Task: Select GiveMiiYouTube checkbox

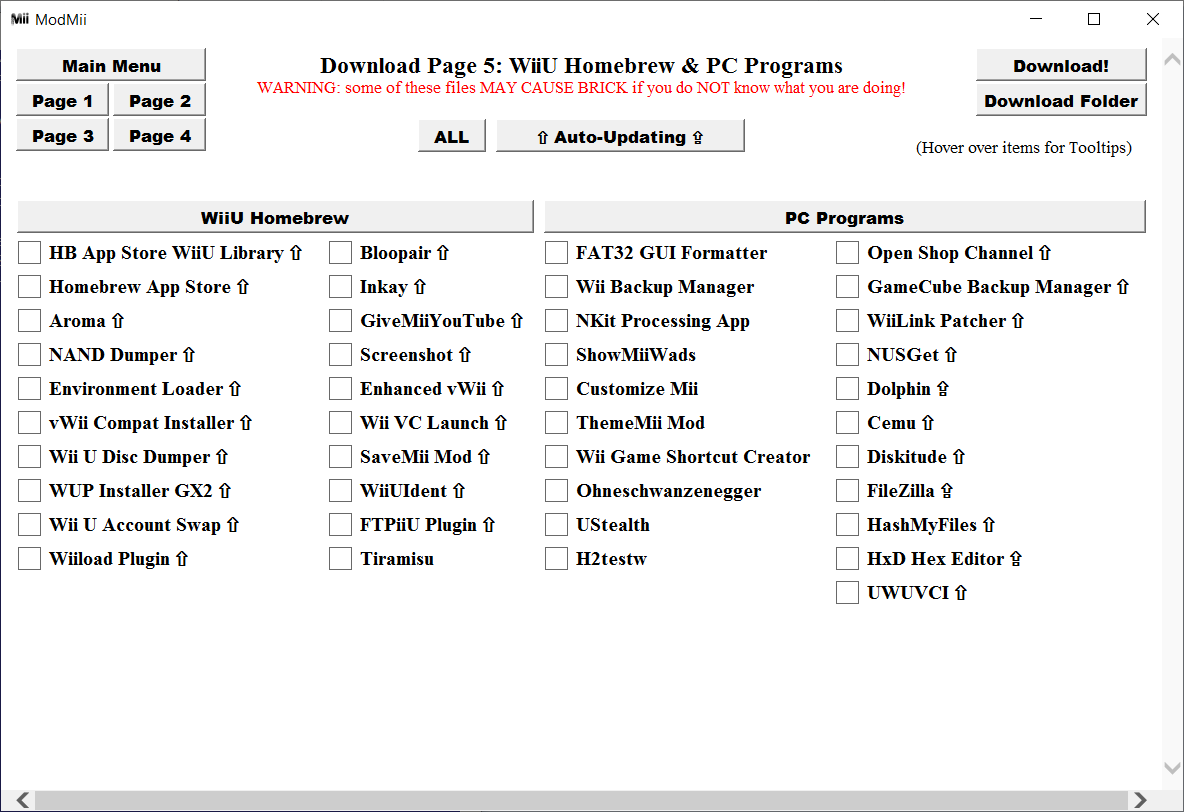Action: [x=341, y=321]
